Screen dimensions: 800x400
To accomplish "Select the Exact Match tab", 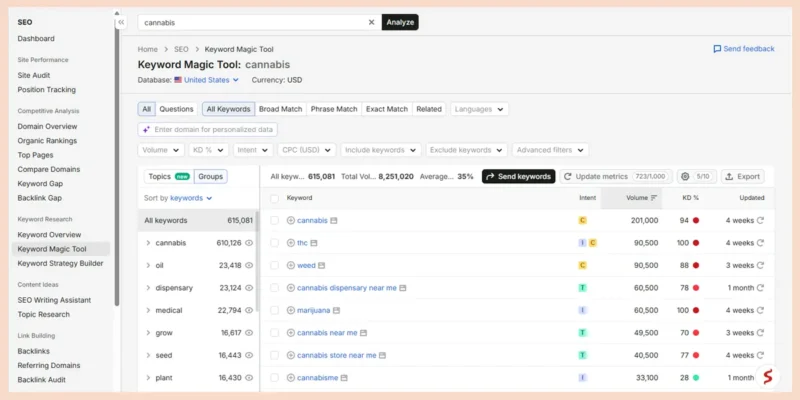I will (x=387, y=109).
